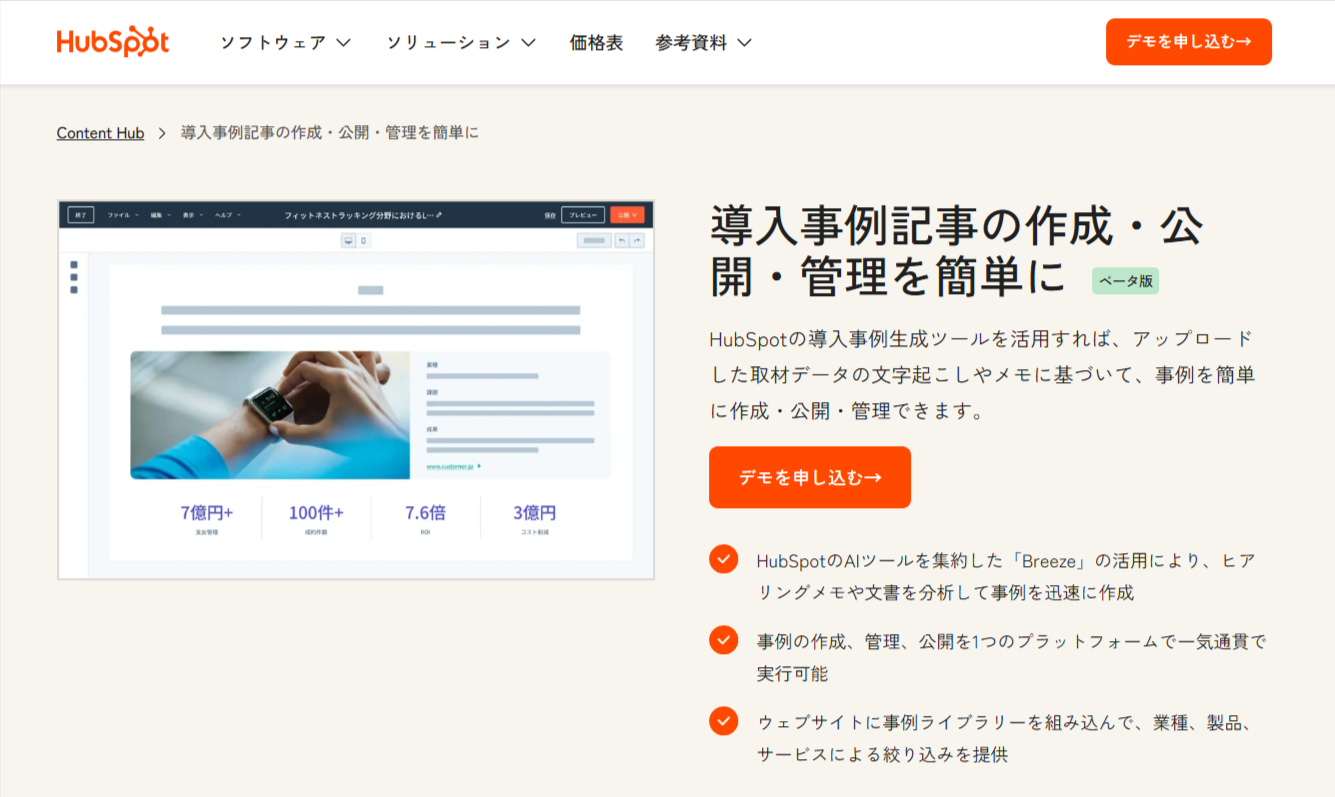Open the 表示 menu in the editor
The image size is (1335, 797).
coord(190,215)
